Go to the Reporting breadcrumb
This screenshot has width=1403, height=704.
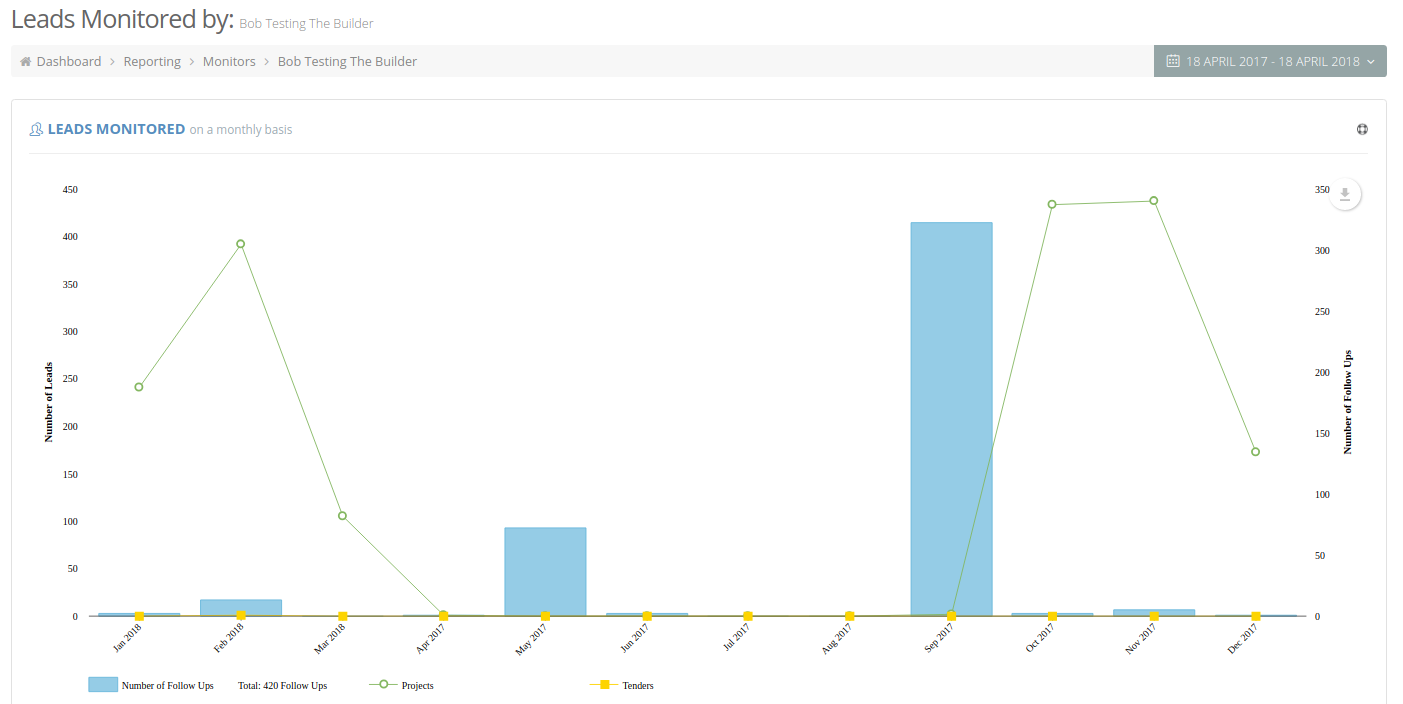(x=152, y=62)
